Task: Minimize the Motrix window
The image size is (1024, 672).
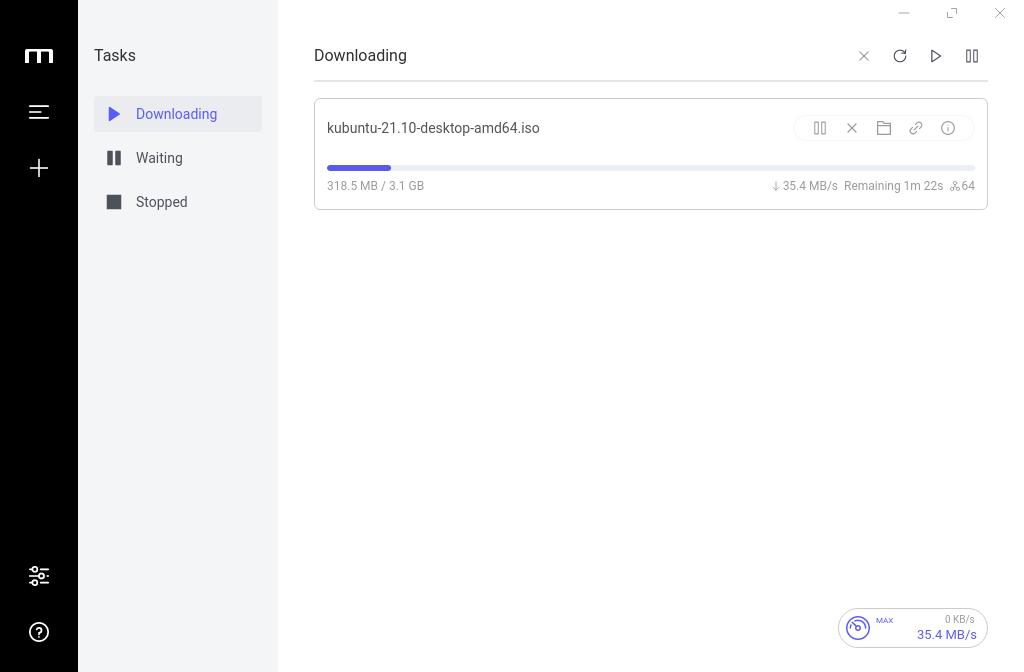Action: tap(904, 13)
